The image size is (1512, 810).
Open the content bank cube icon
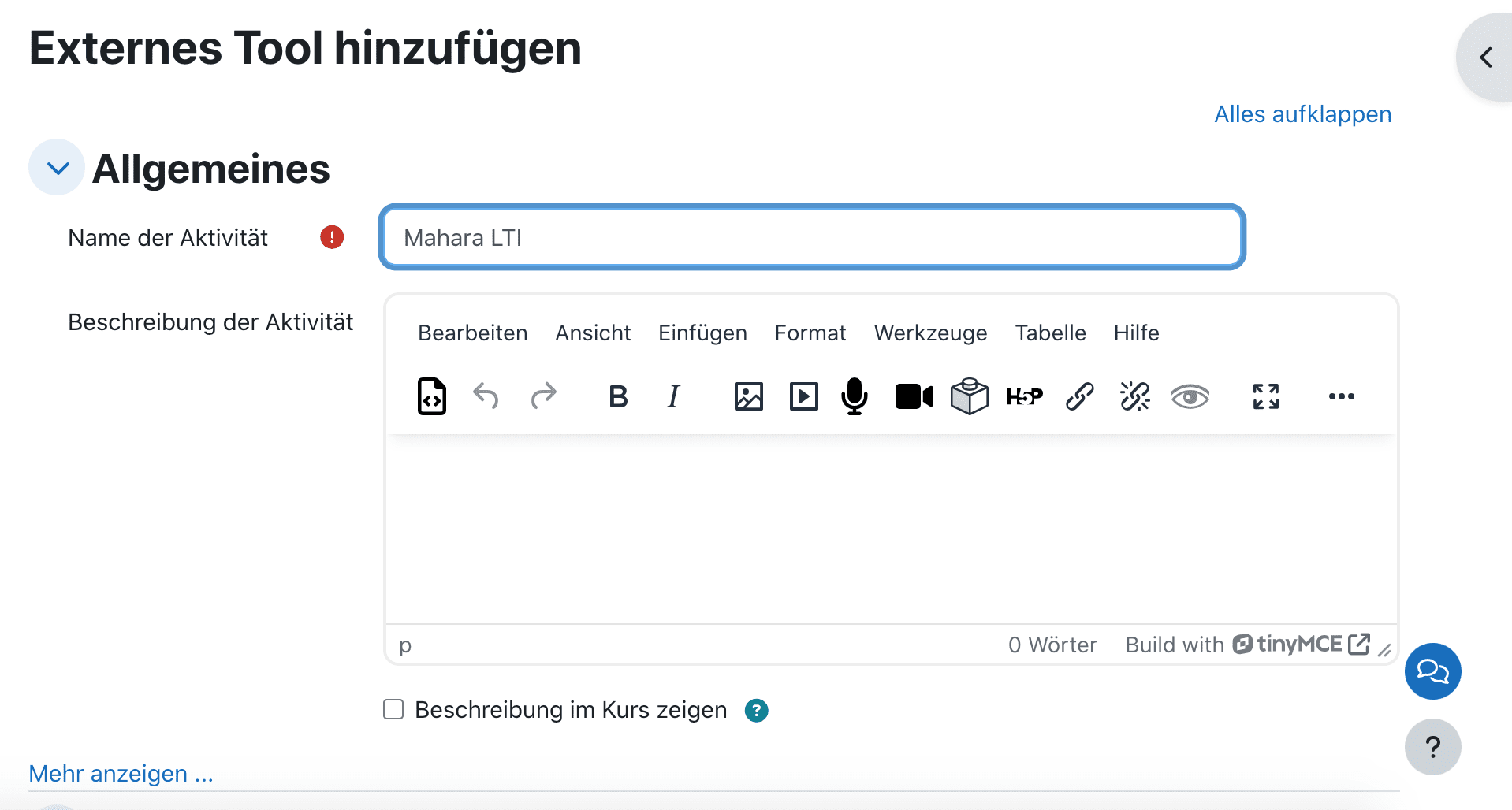[x=969, y=396]
